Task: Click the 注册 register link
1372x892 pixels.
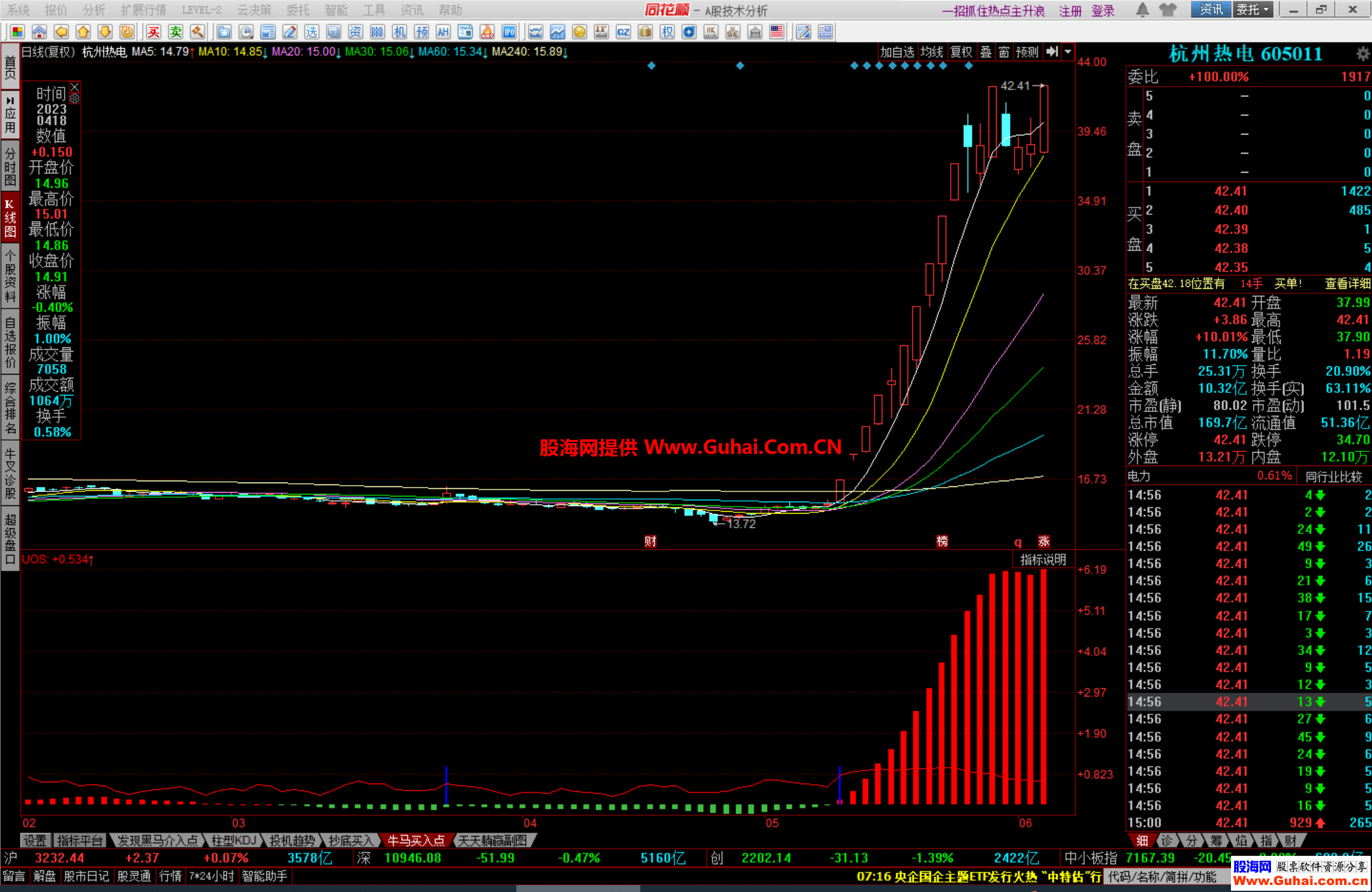Action: click(1070, 11)
